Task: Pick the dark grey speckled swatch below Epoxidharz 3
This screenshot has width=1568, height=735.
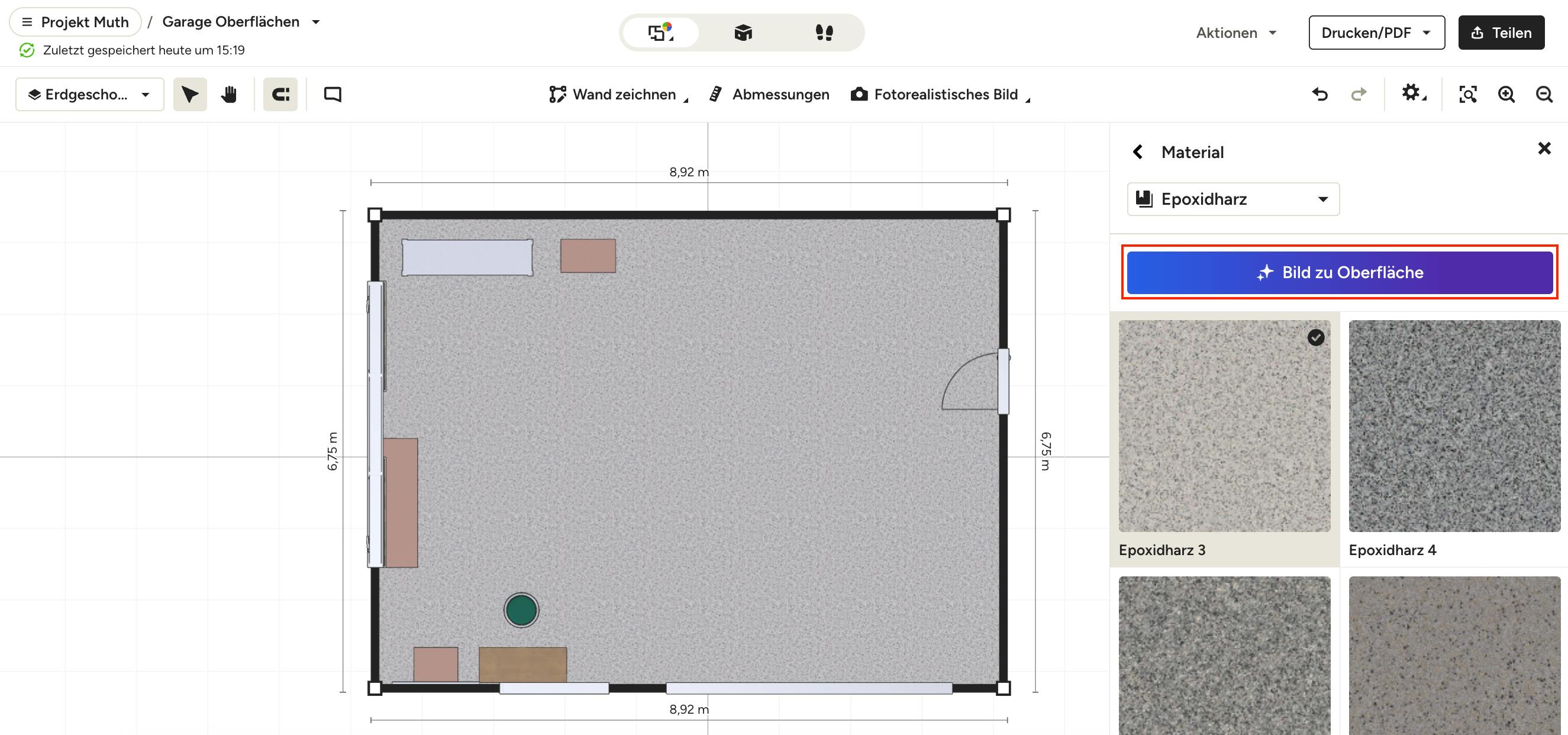Action: click(1224, 655)
